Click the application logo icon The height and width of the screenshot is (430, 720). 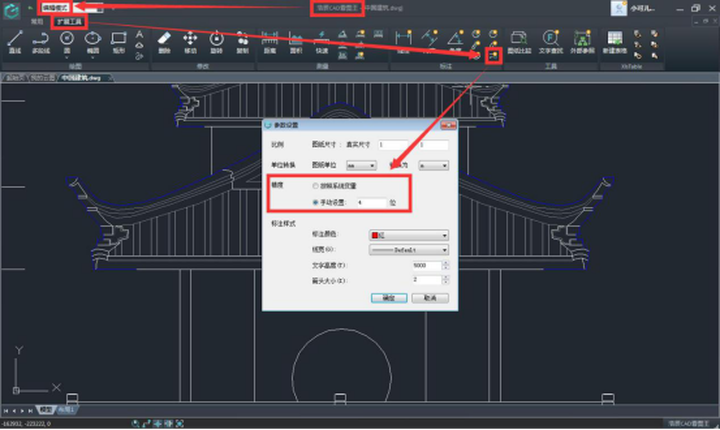[x=11, y=10]
